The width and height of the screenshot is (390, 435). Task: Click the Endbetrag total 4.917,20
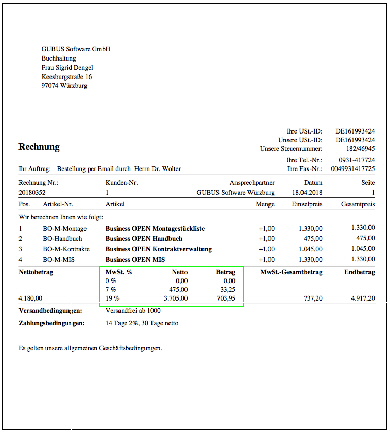pyautogui.click(x=363, y=298)
